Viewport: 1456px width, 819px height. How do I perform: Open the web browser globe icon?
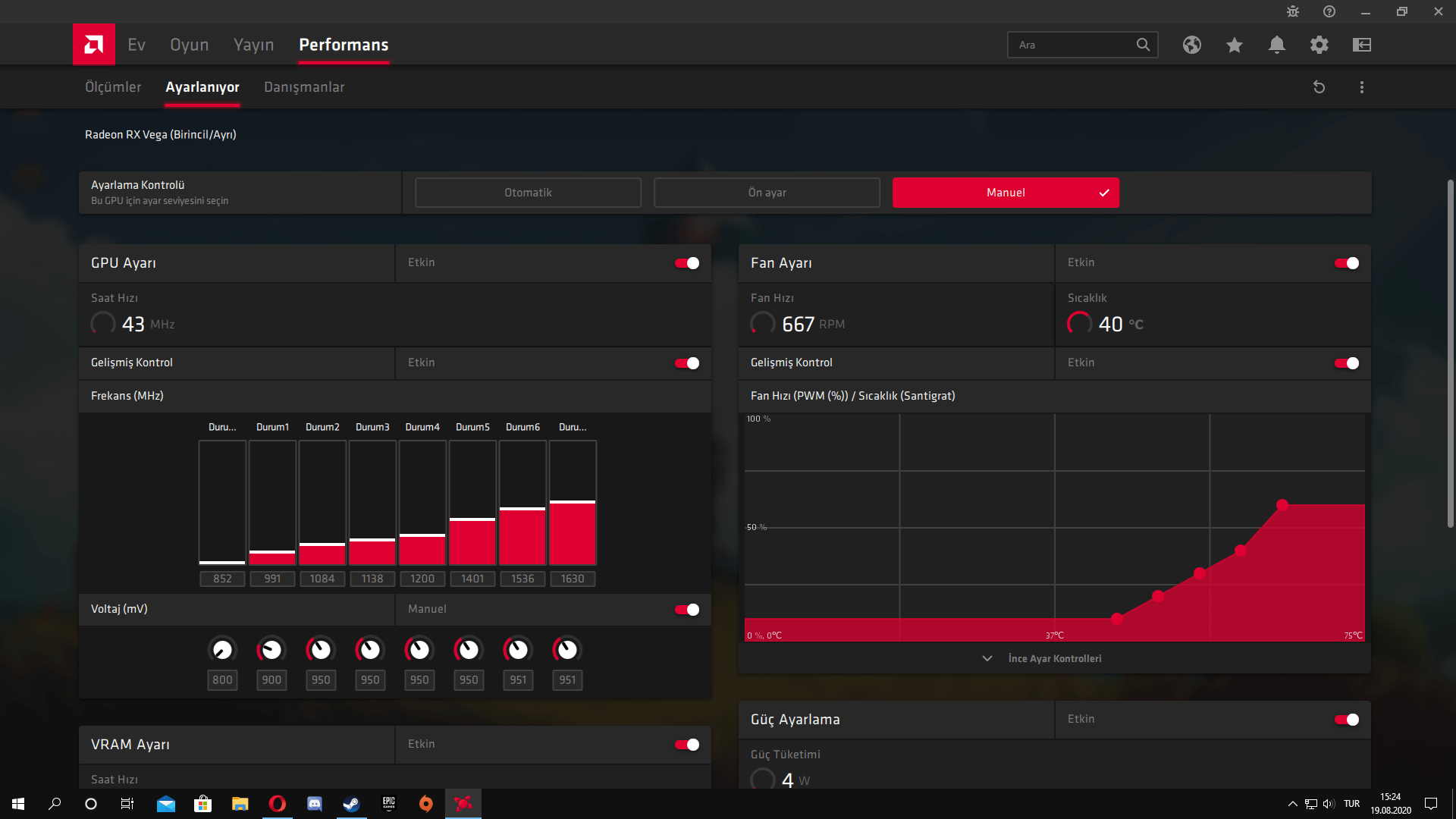[1191, 45]
